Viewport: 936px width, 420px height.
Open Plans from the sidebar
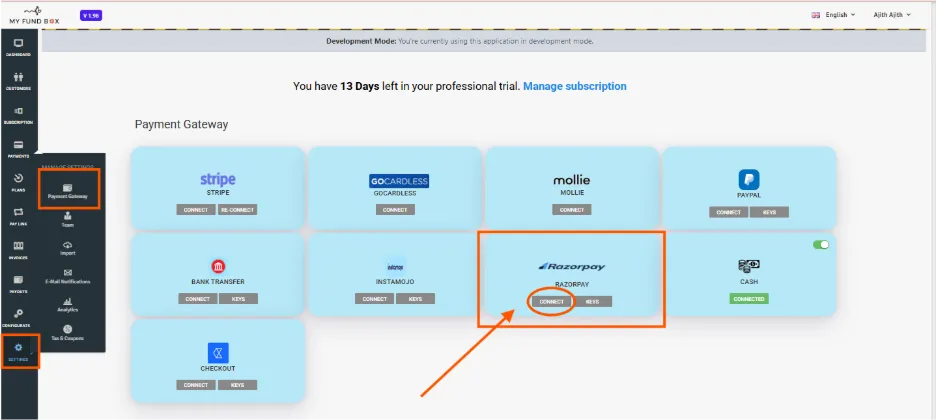click(x=19, y=183)
